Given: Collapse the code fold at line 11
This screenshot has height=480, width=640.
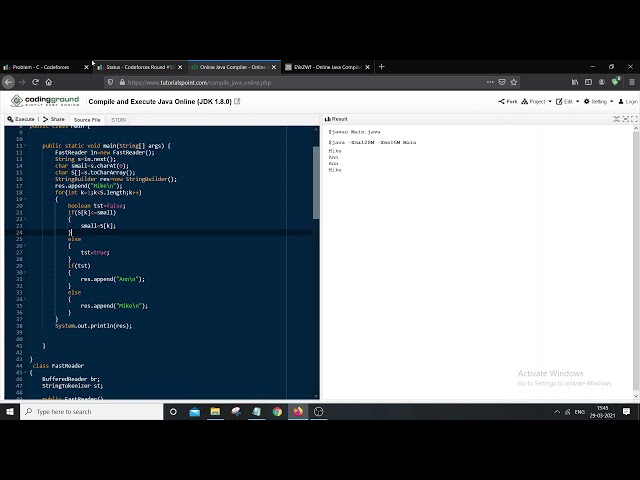Looking at the screenshot, I should click(x=25, y=146).
